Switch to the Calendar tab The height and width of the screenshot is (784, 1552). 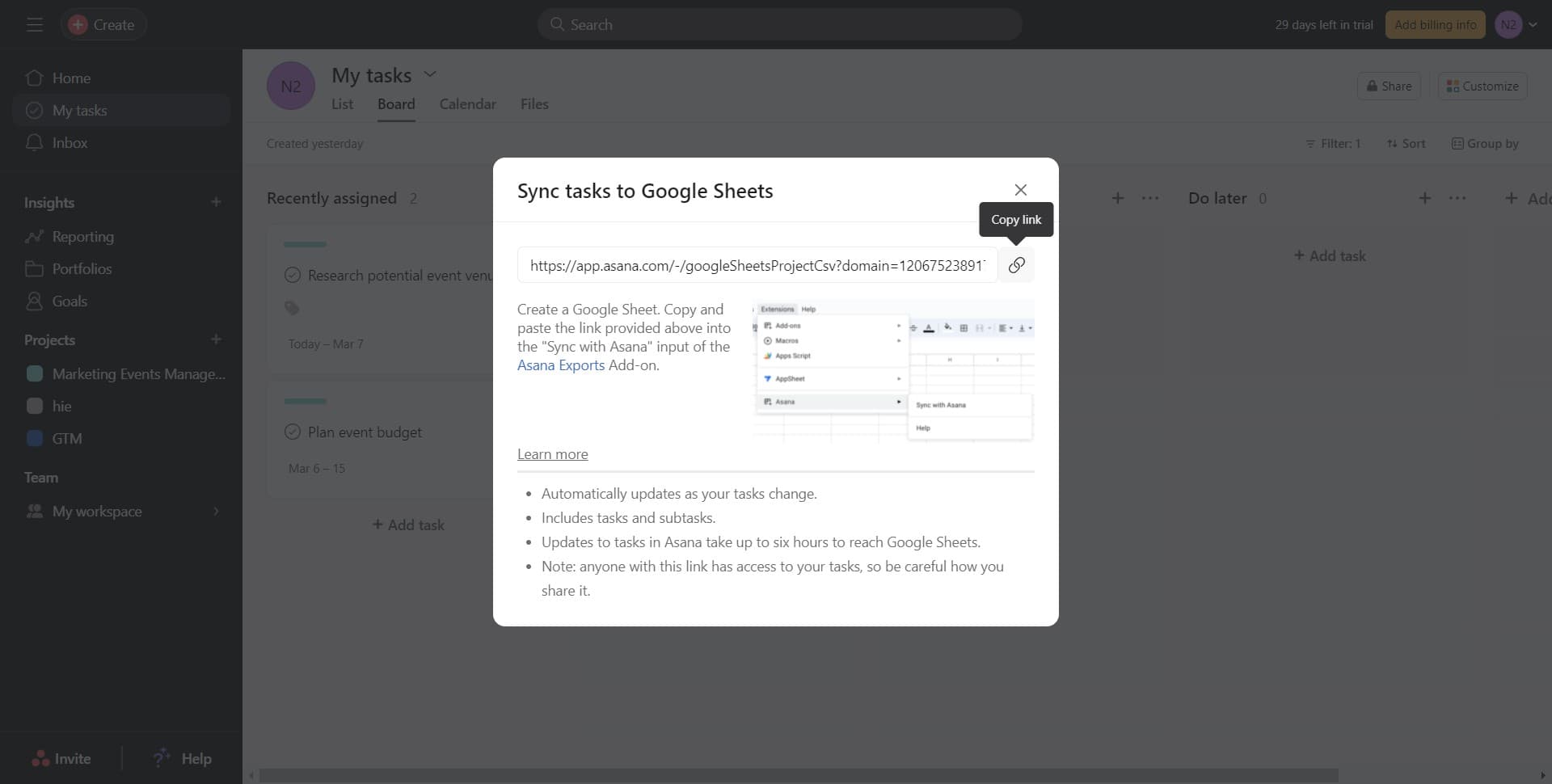pyautogui.click(x=467, y=104)
